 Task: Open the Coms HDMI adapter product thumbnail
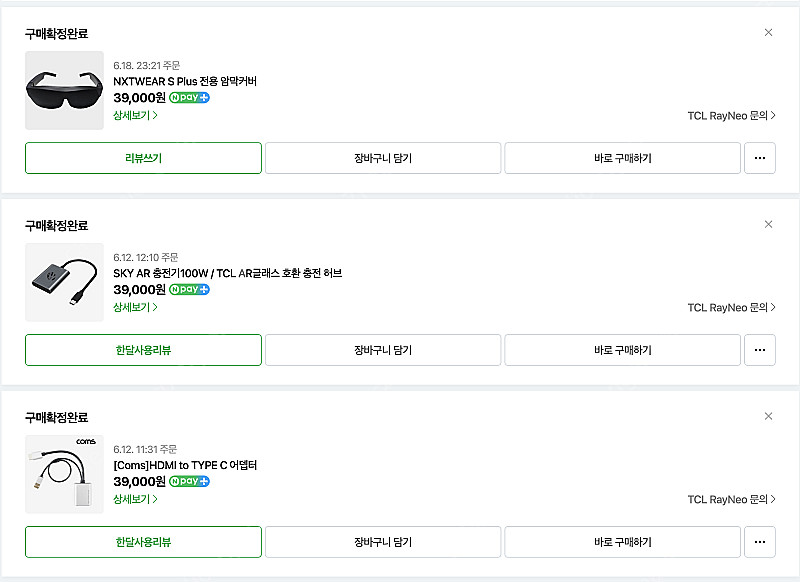(x=64, y=474)
